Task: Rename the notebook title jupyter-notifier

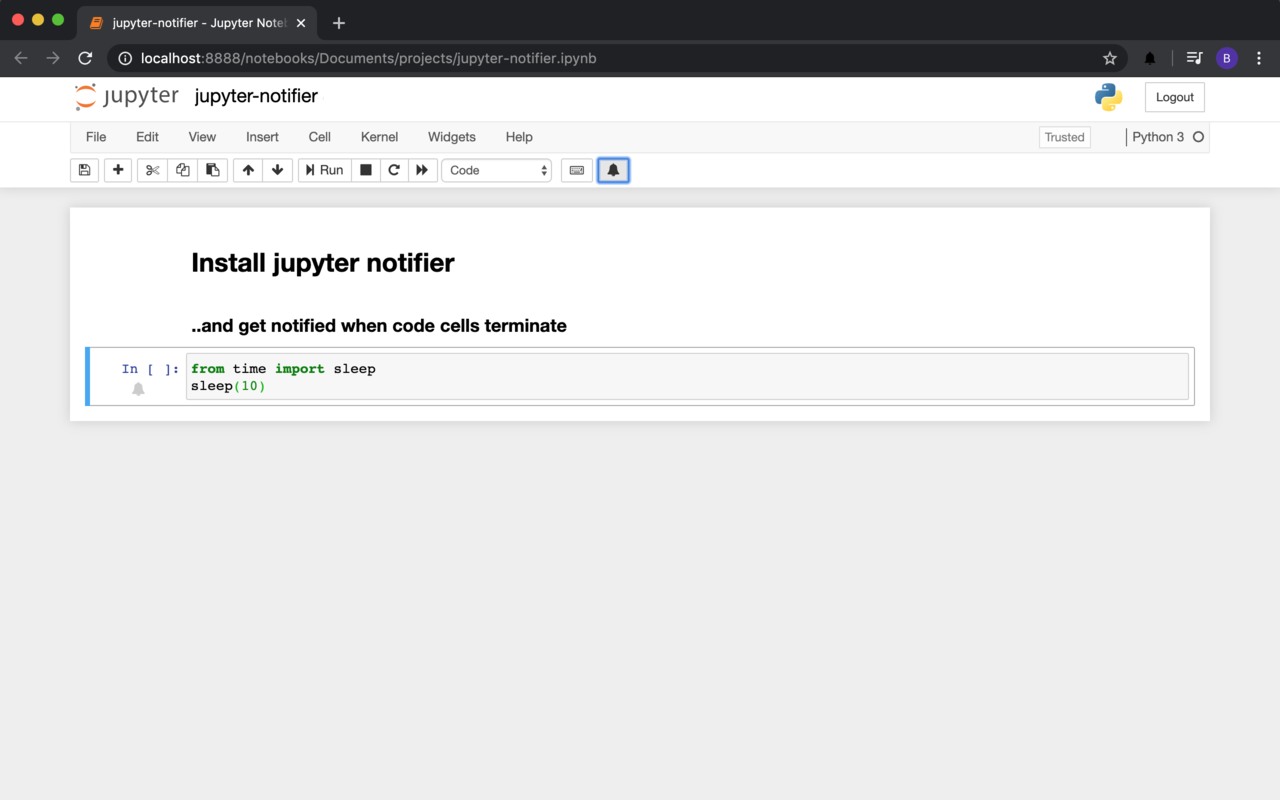Action: (256, 96)
